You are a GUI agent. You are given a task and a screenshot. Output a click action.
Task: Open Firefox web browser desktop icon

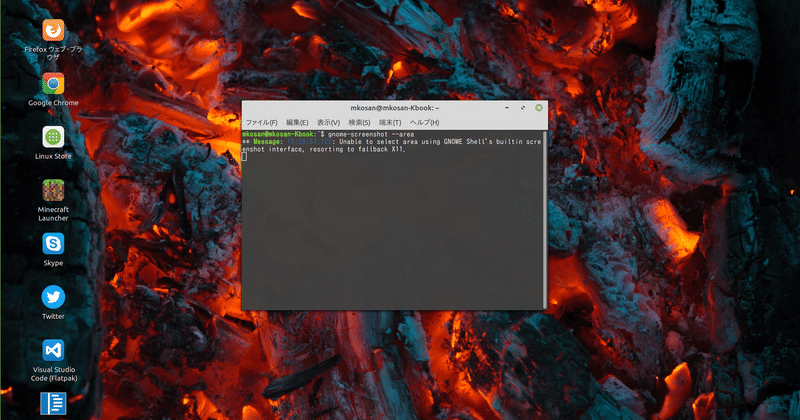[x=53, y=31]
